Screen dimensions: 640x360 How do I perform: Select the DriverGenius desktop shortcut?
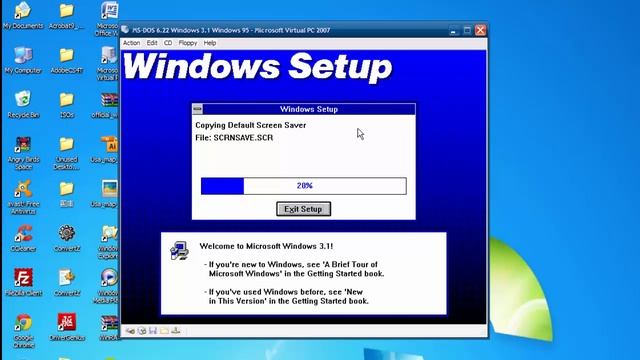[67, 327]
